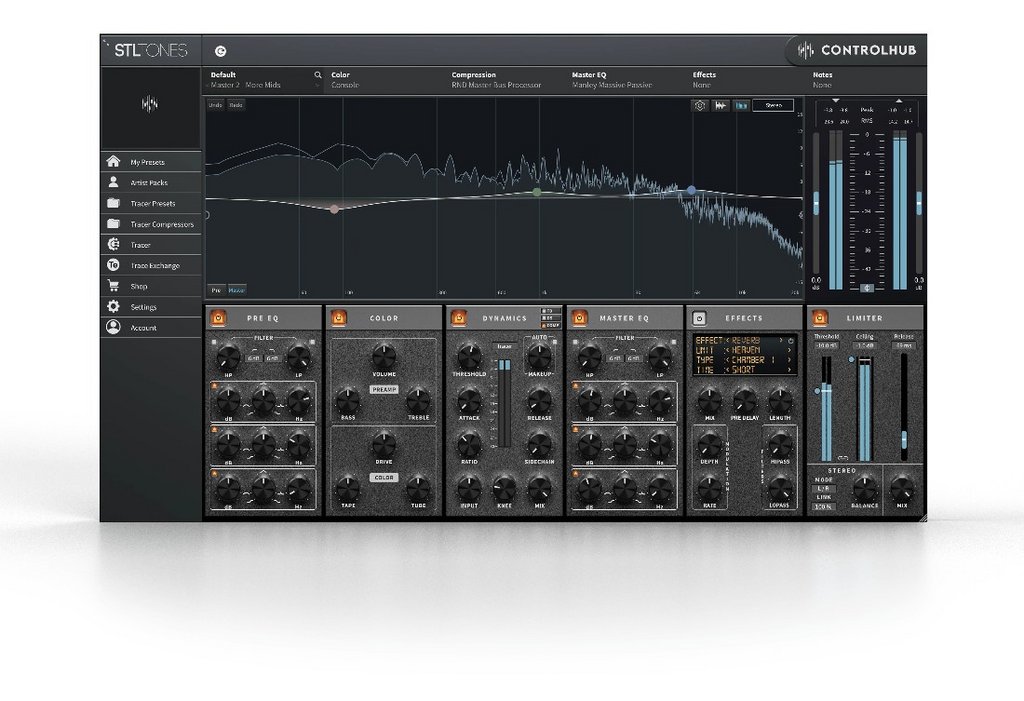1024x701 pixels.
Task: Toggle Dynamics module power button
Action: pos(459,318)
